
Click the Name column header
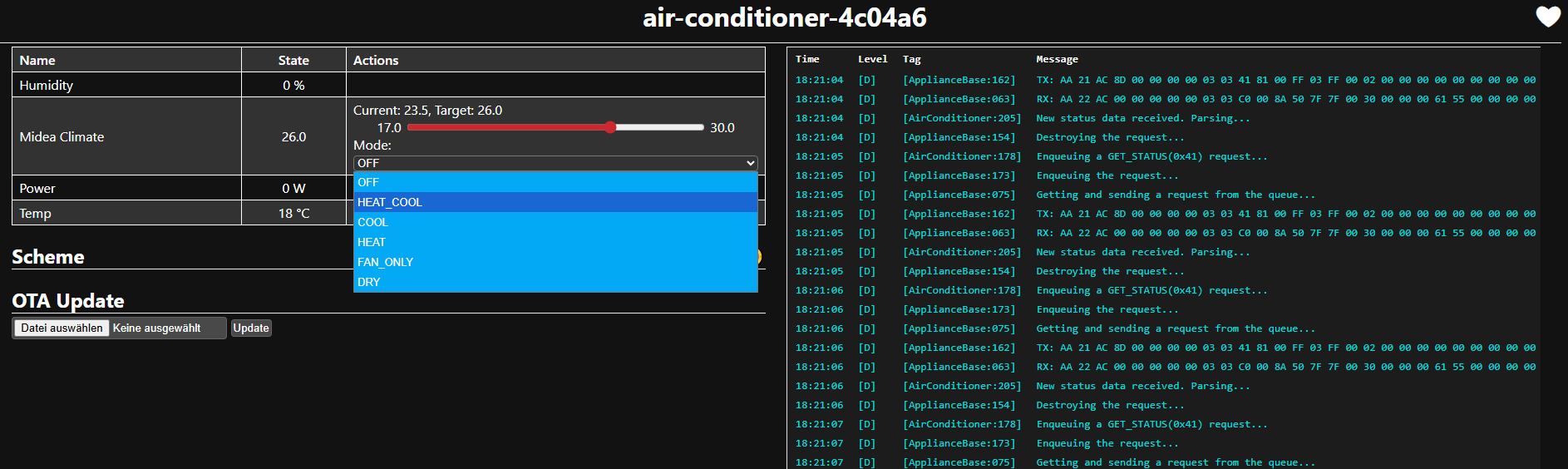pos(37,60)
